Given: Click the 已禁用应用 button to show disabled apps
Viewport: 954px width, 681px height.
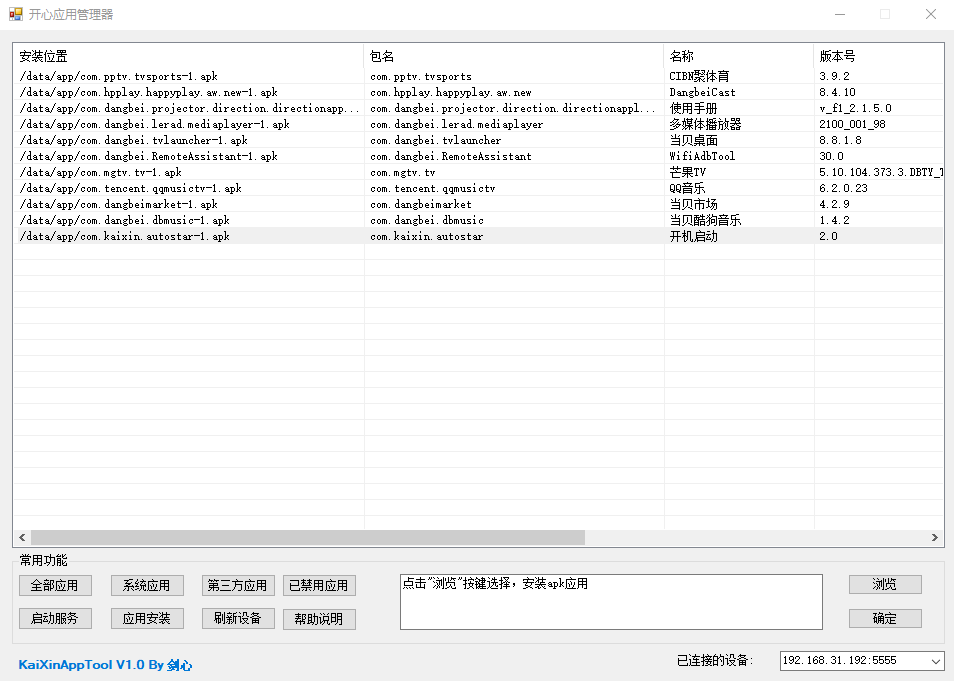Looking at the screenshot, I should (319, 585).
